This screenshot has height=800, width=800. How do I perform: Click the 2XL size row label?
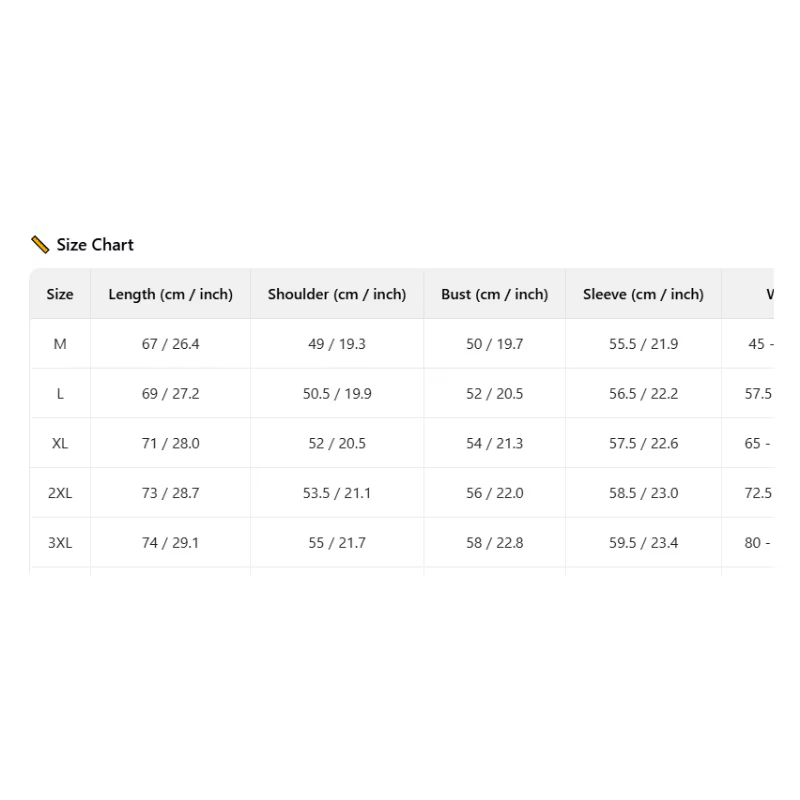click(60, 493)
